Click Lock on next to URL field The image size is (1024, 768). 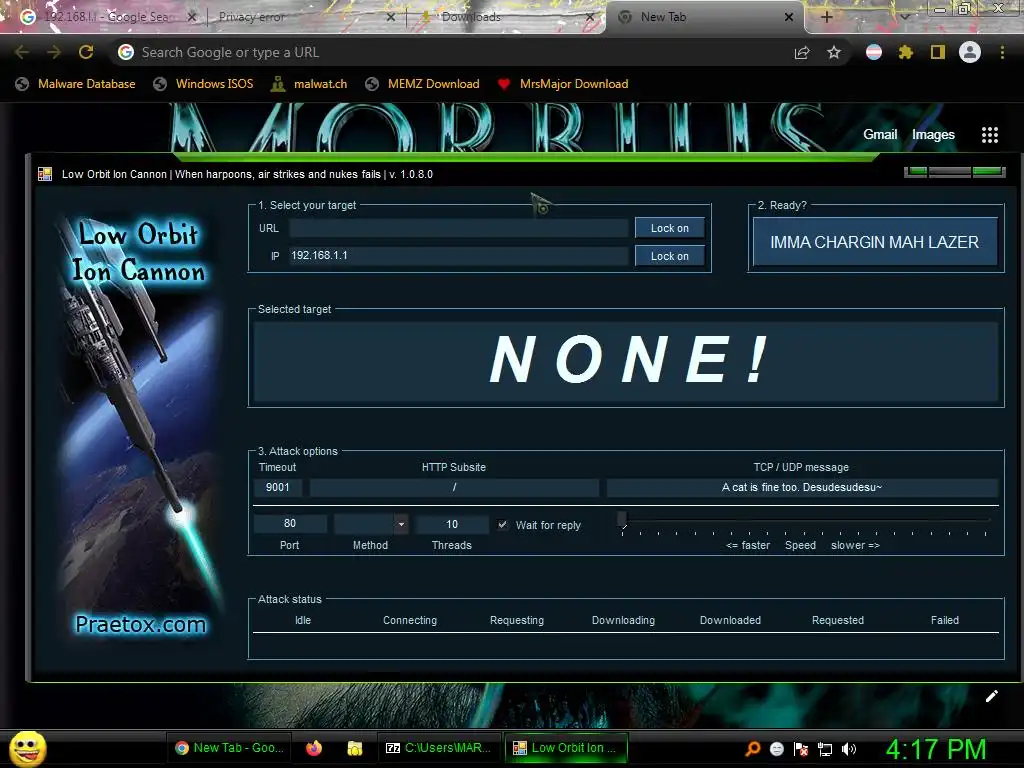(x=669, y=228)
